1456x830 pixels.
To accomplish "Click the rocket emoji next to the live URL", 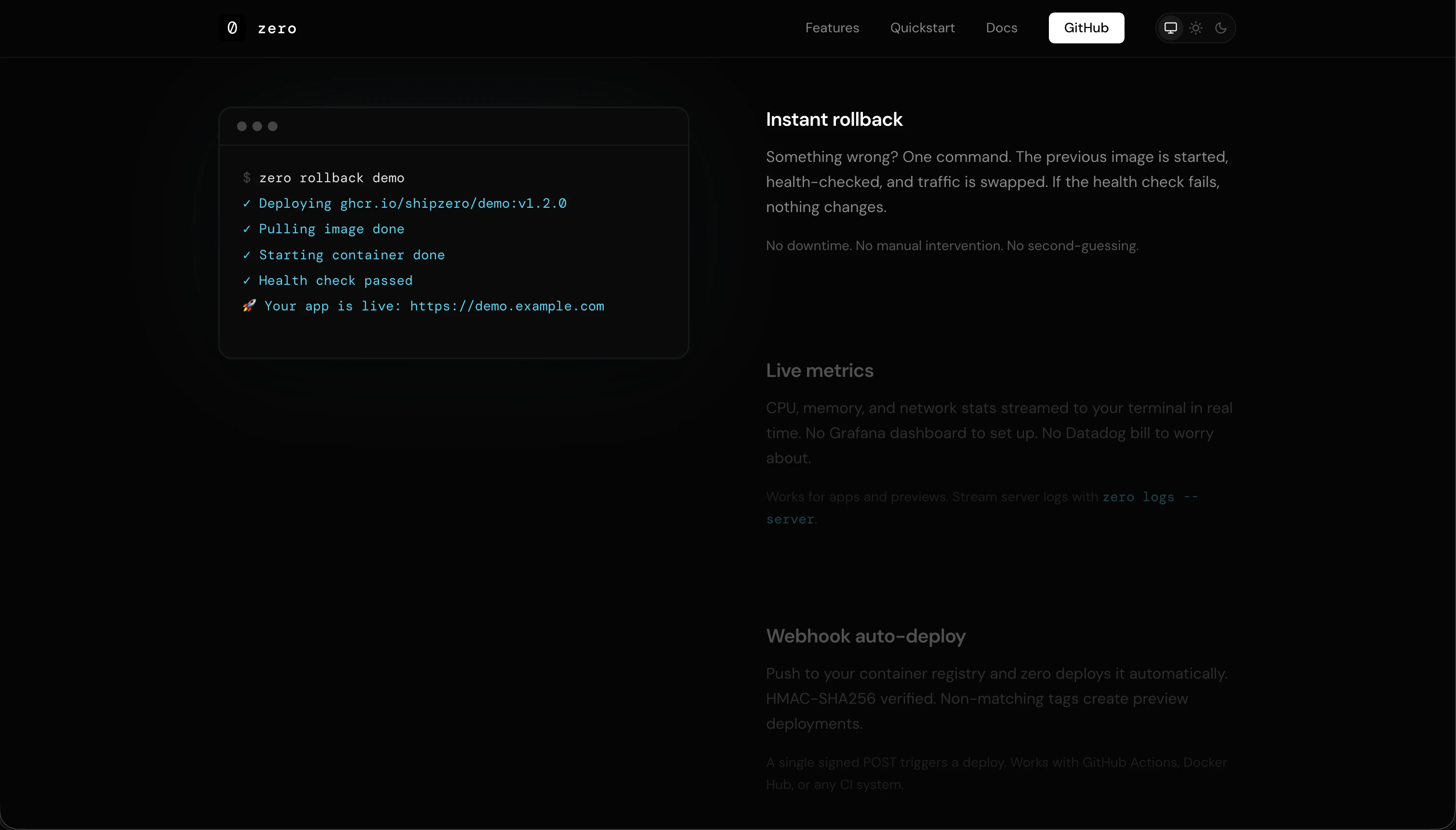I will click(x=249, y=306).
